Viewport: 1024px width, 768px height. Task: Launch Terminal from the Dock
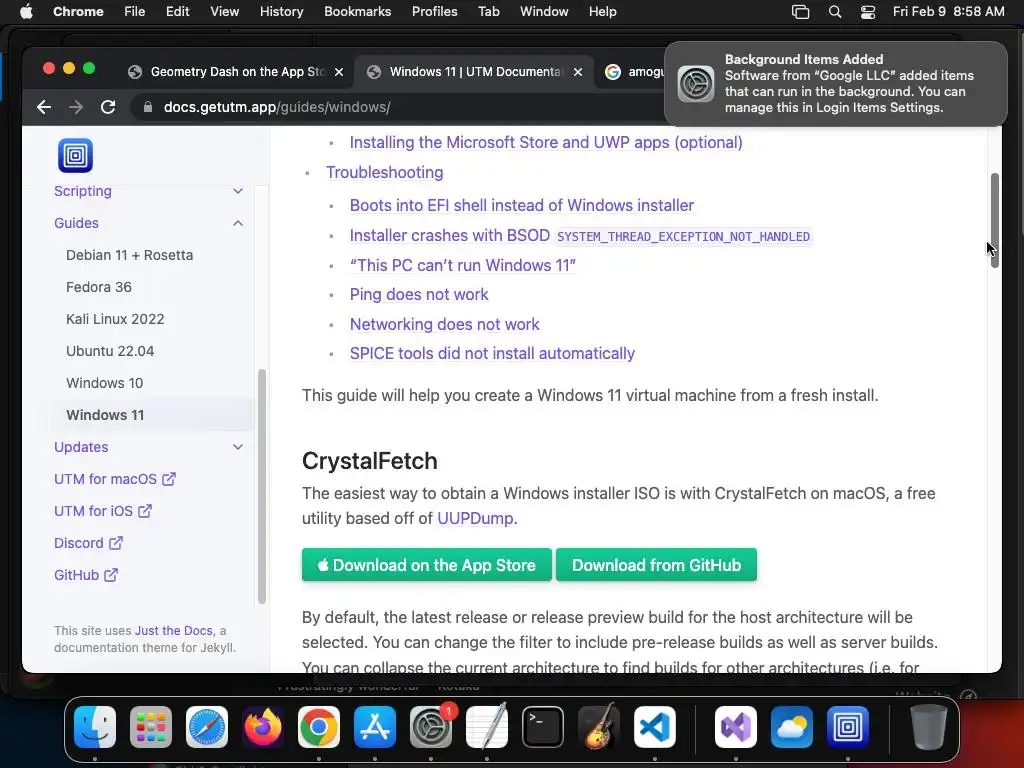click(x=543, y=726)
